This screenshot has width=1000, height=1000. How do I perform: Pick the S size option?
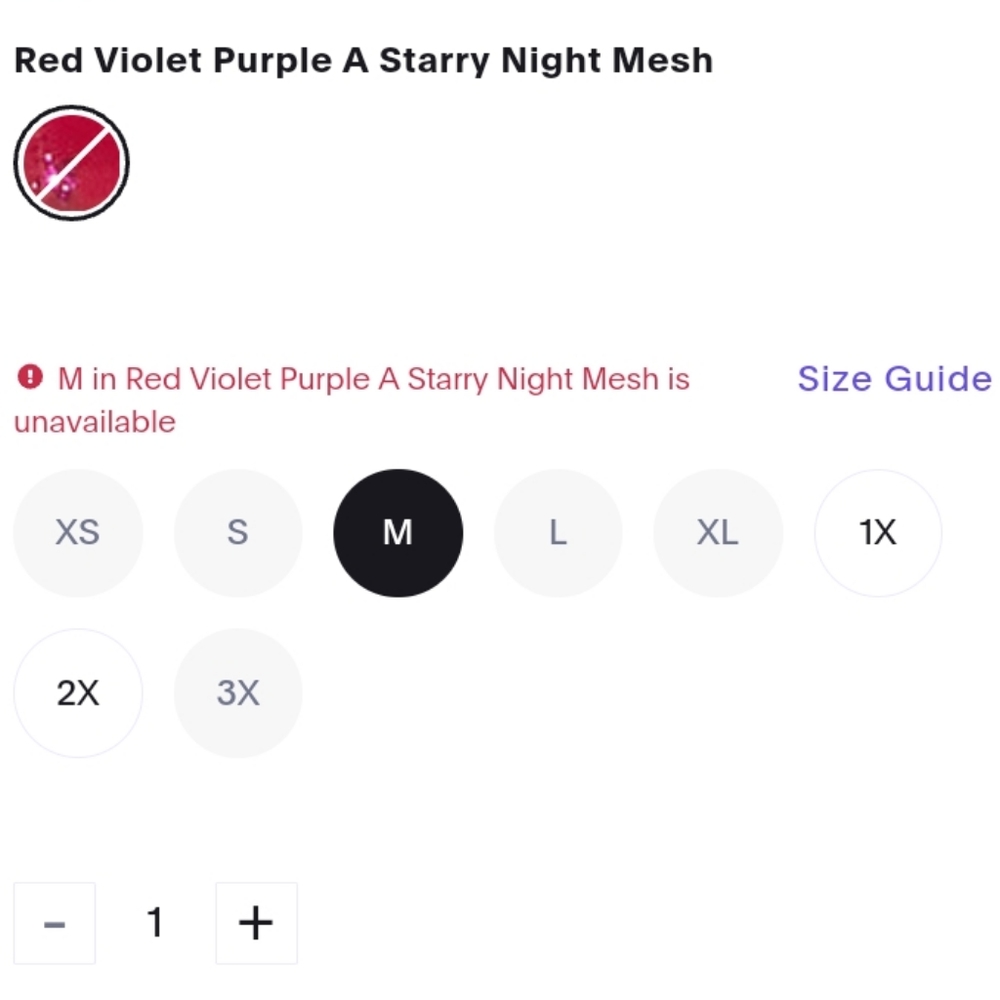[x=238, y=533]
